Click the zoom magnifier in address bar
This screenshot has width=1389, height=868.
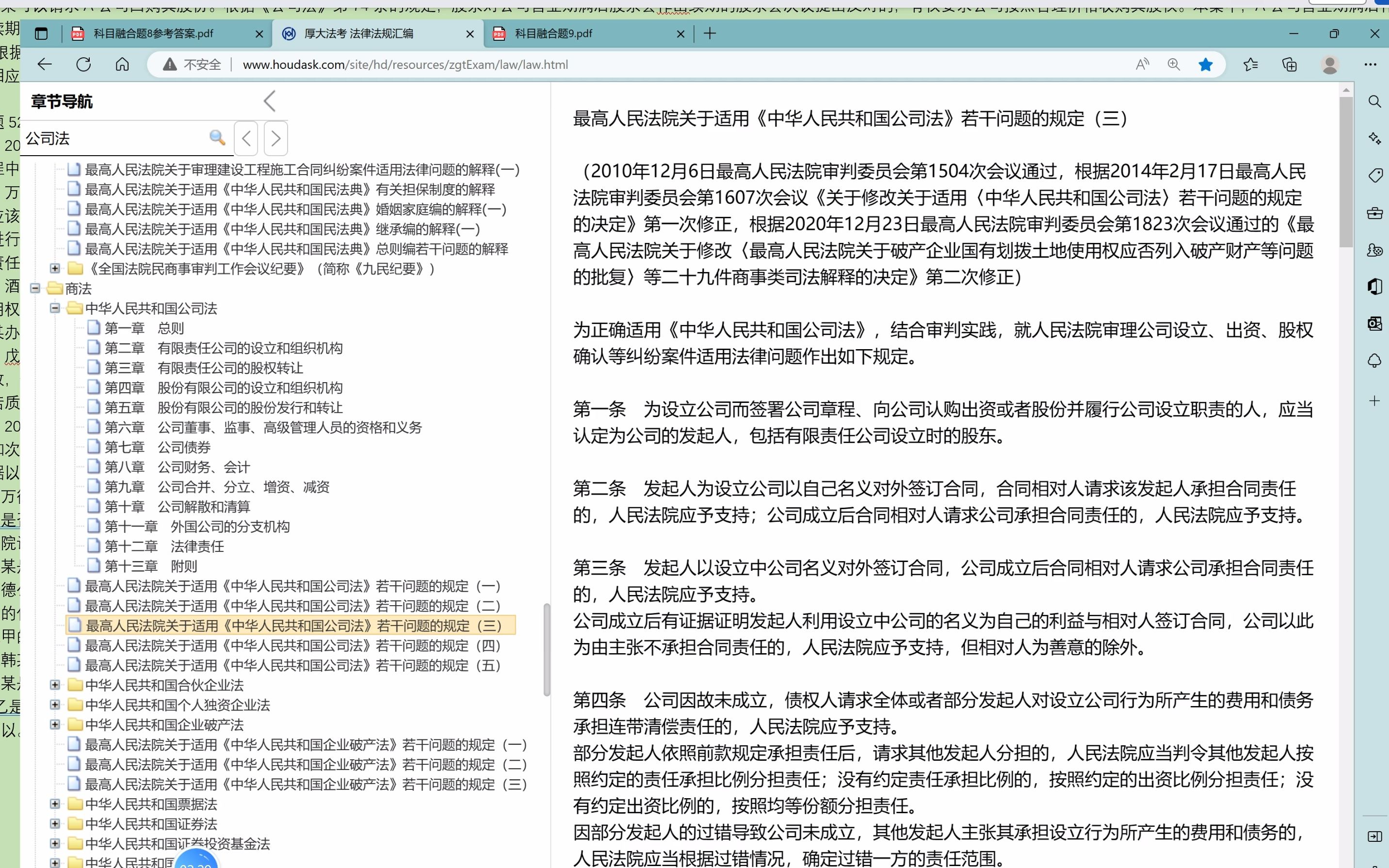(x=1174, y=64)
